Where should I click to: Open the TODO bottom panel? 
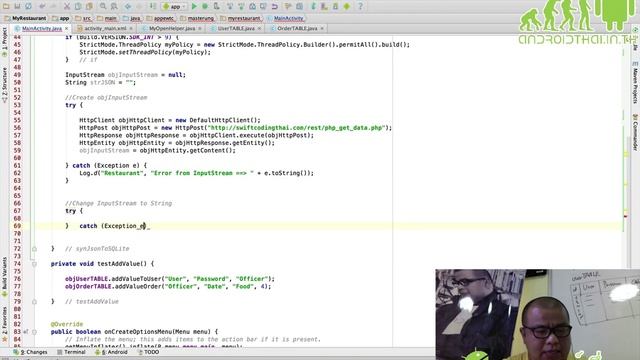[148, 352]
